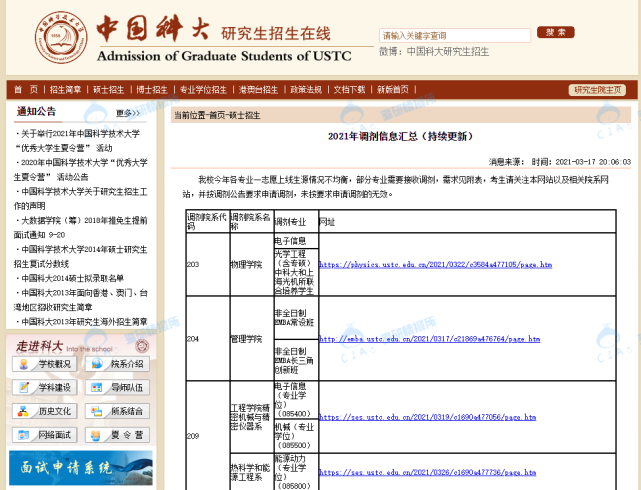Viewport: 641px width, 490px height.
Task: Open 港澳台招生 menu item
Action: tap(258, 89)
